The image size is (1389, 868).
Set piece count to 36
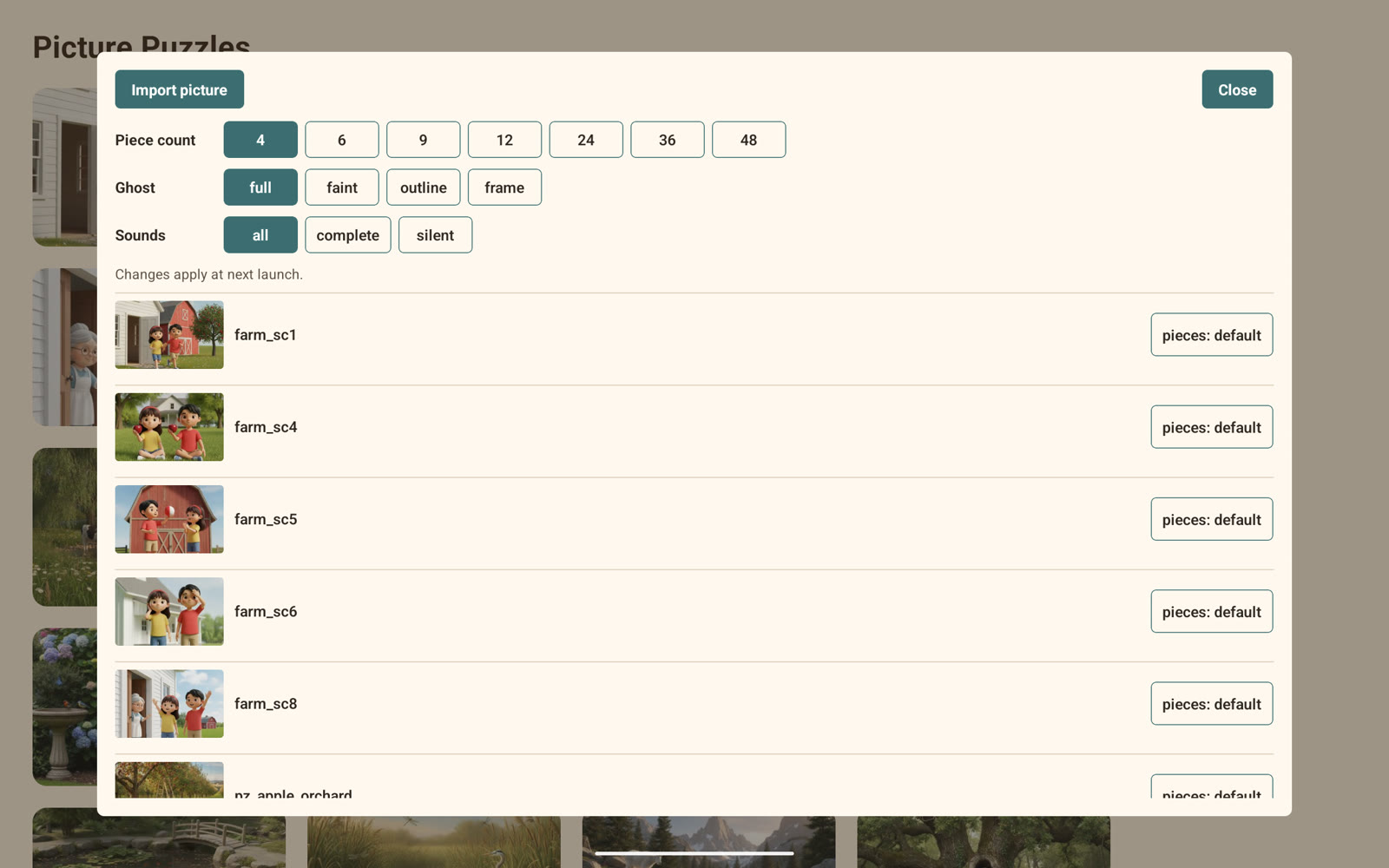point(668,140)
